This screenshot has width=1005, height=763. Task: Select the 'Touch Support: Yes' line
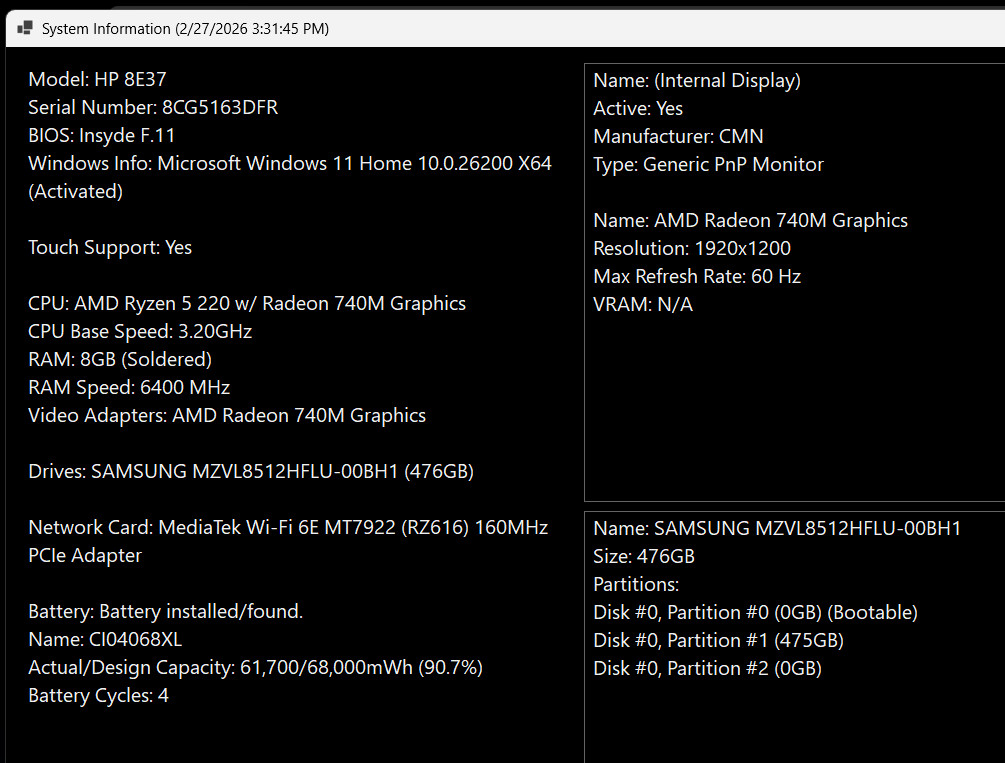click(110, 247)
